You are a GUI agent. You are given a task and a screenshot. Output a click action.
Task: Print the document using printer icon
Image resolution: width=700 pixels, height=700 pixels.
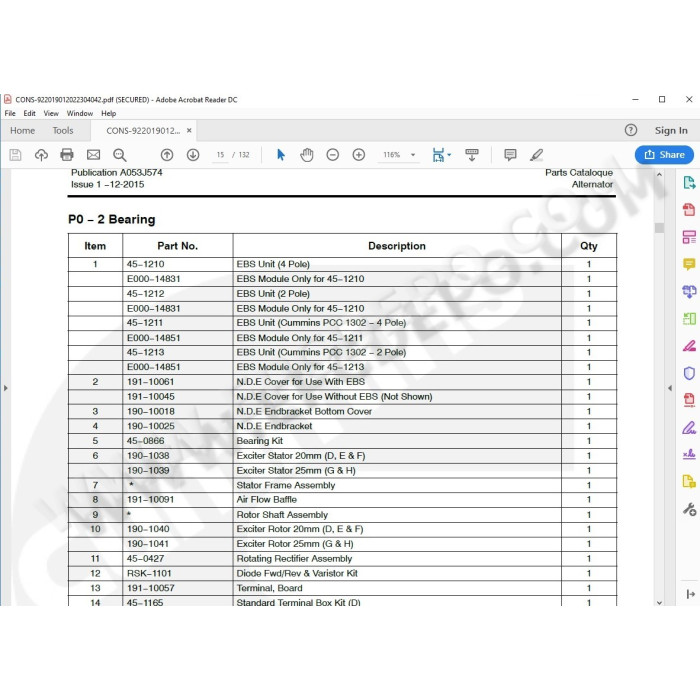click(x=67, y=155)
